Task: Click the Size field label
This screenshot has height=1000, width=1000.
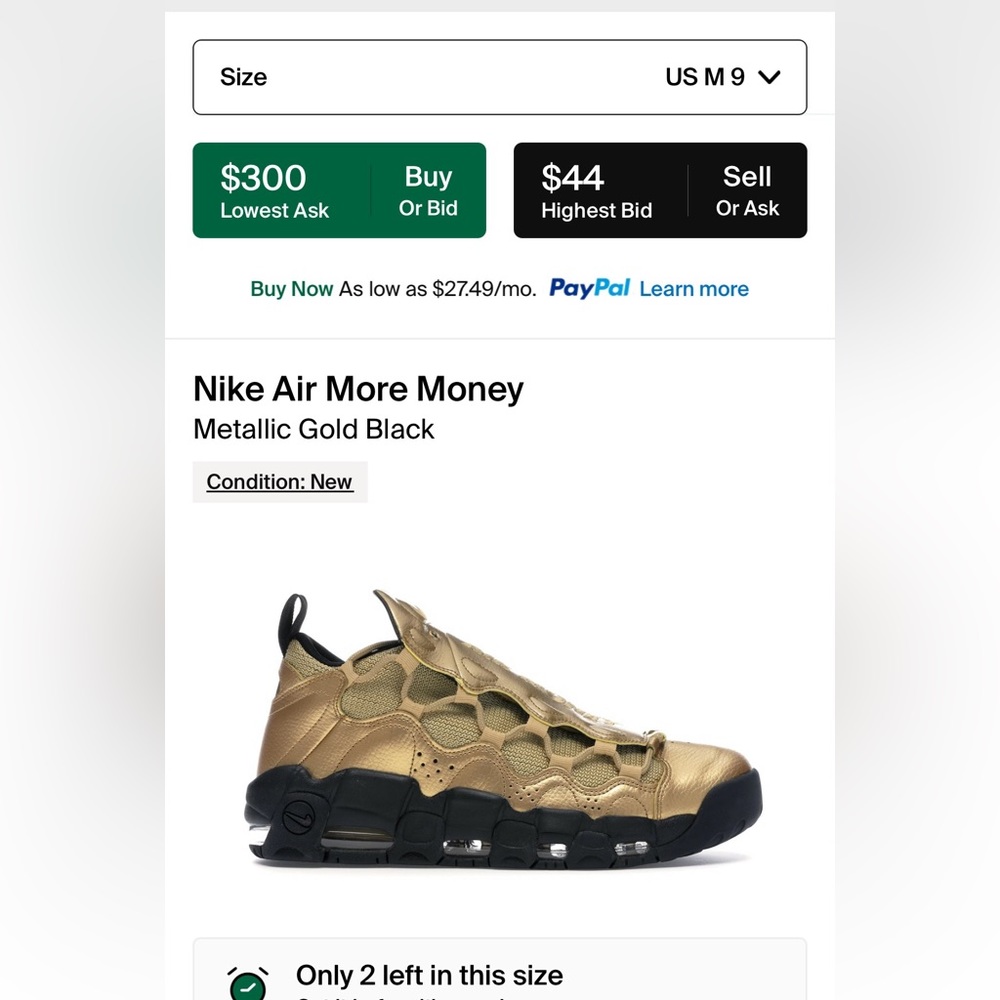Action: 243,77
